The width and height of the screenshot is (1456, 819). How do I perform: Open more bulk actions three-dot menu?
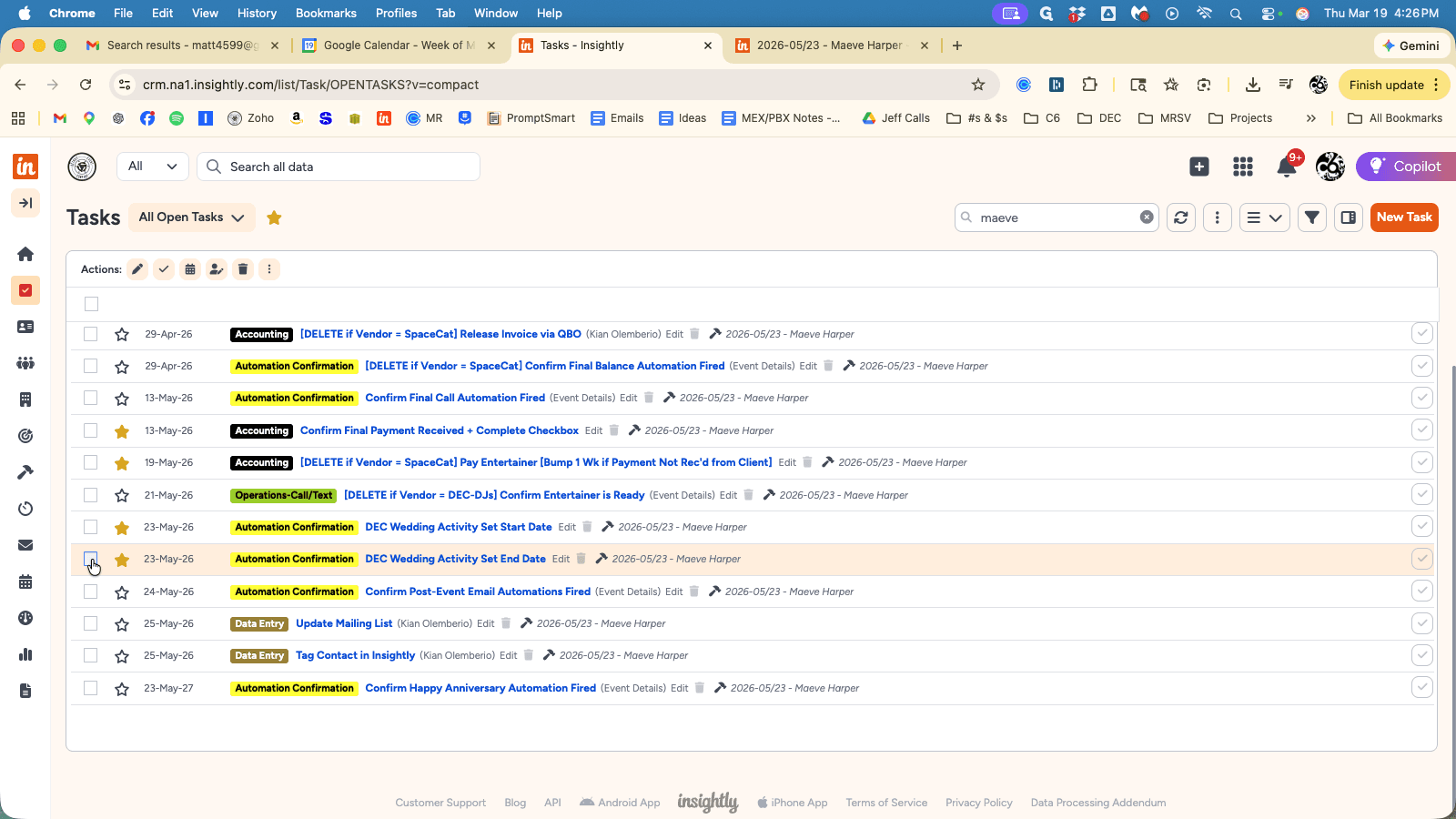click(x=269, y=269)
